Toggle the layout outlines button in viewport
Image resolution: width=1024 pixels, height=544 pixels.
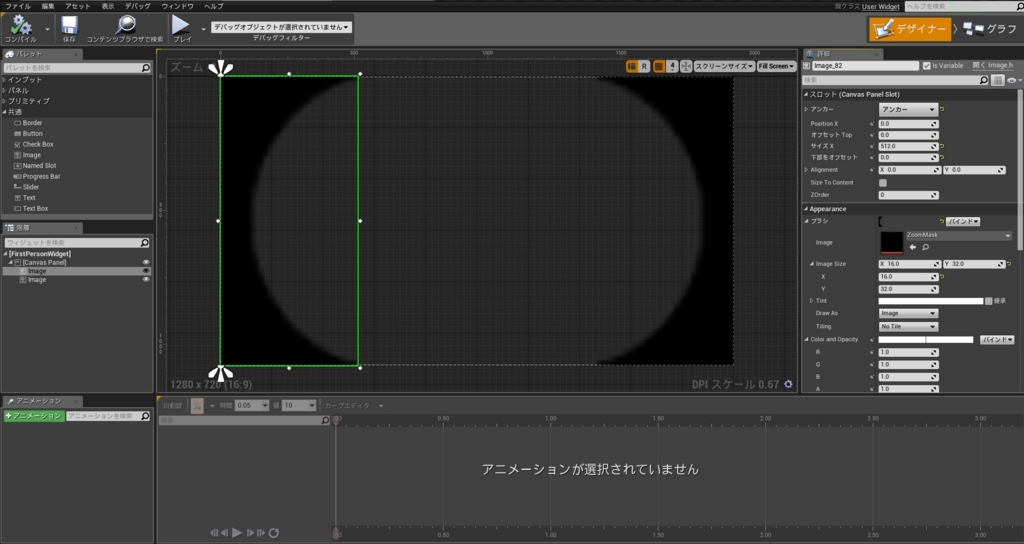click(632, 66)
